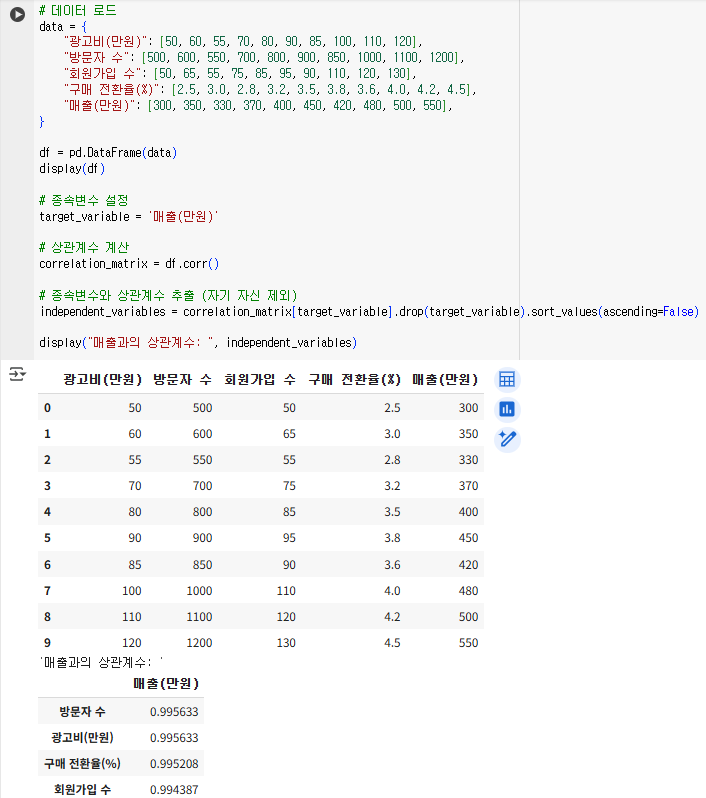Click the 매출(만원) header of correlation table
Screen dimensions: 706x798
pyautogui.click(x=166, y=683)
